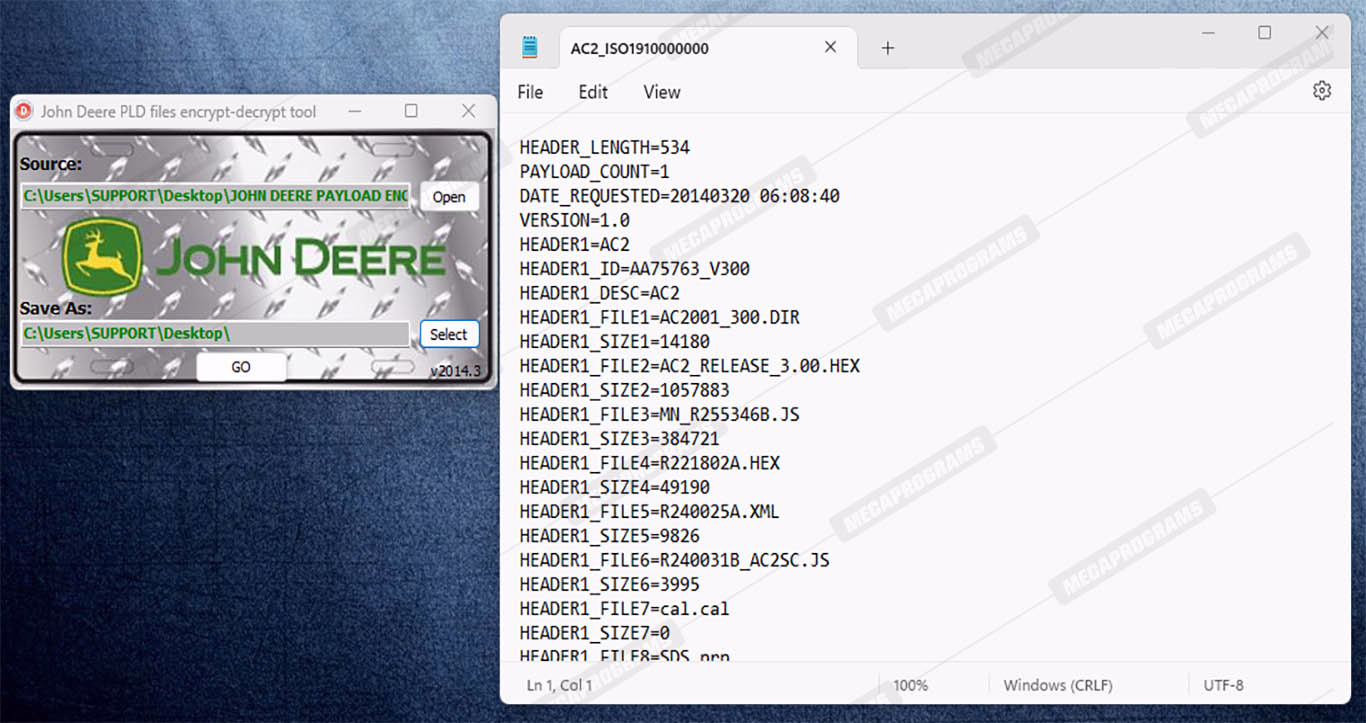Click the Save As path field

(215, 333)
